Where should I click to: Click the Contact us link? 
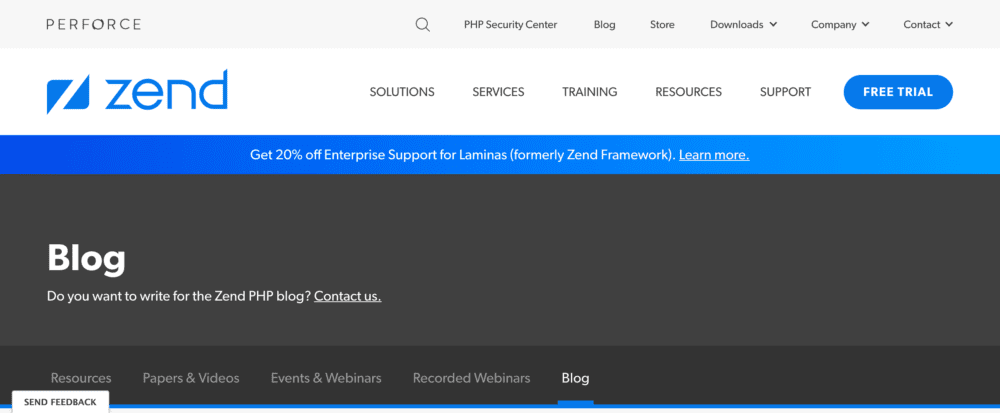(x=347, y=296)
